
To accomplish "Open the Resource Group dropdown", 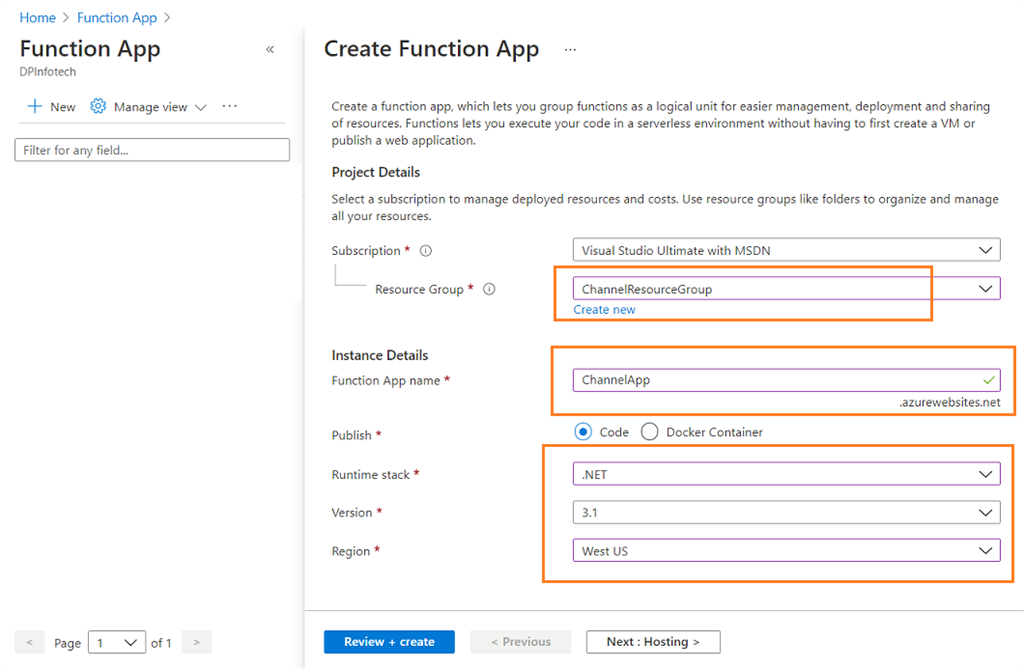I will point(986,289).
